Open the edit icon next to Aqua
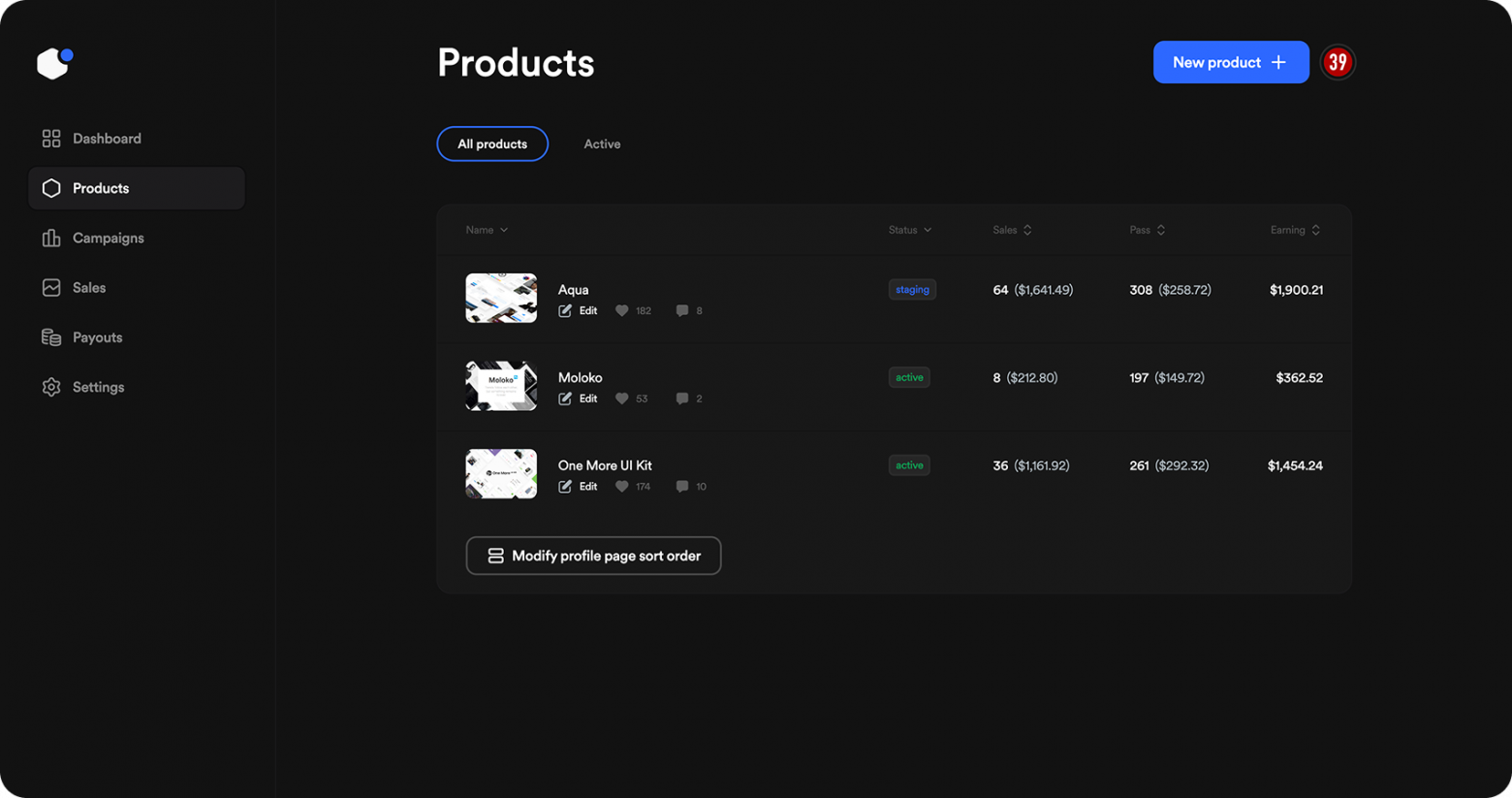The height and width of the screenshot is (798, 1512). 565,310
